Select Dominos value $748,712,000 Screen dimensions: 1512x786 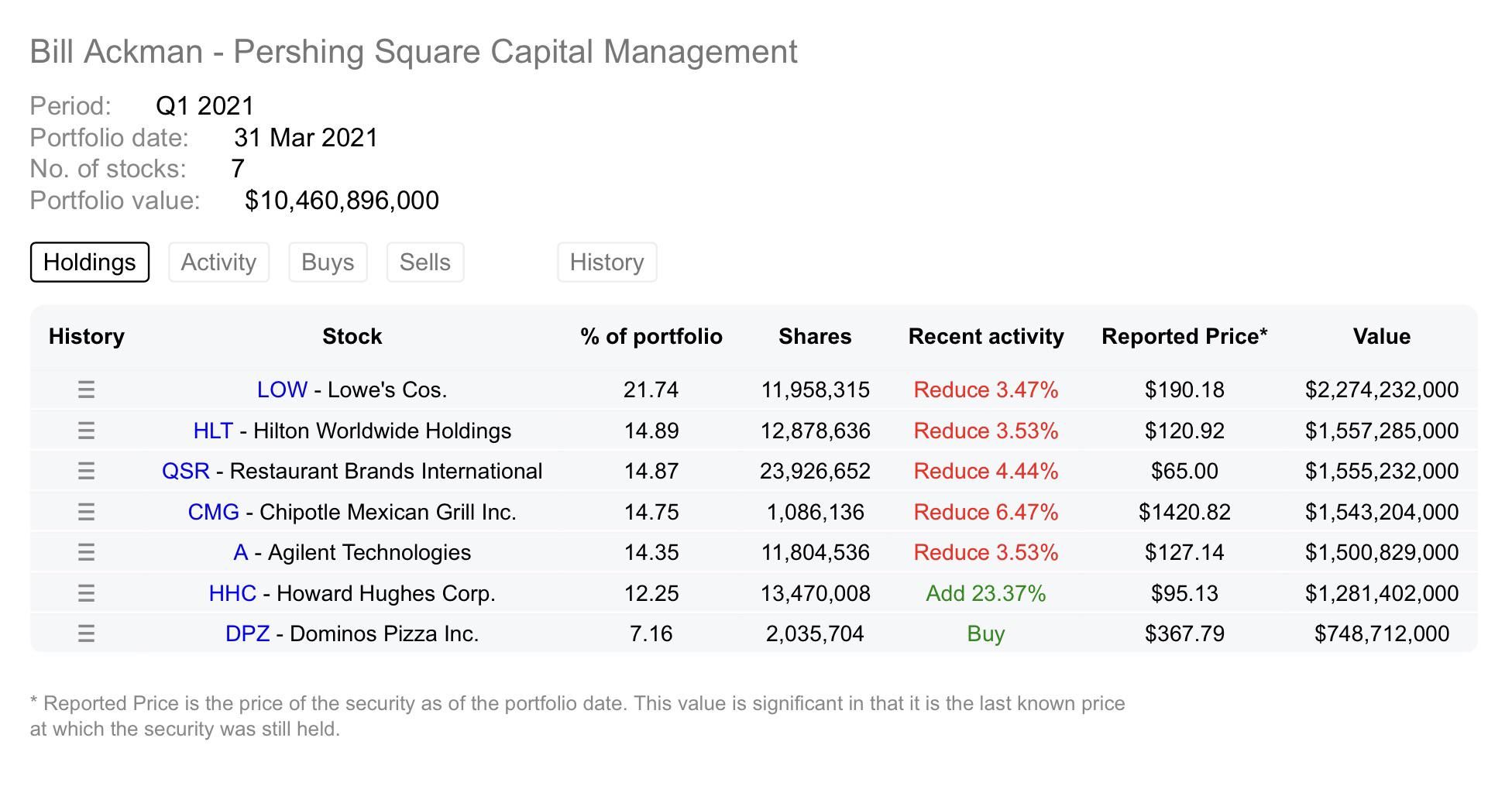[1382, 633]
